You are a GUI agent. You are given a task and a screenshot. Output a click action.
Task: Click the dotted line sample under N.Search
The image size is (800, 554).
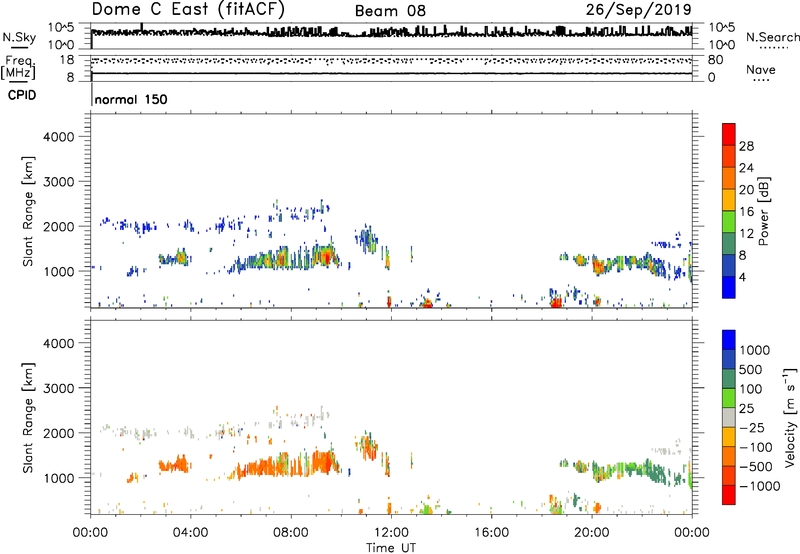(774, 48)
